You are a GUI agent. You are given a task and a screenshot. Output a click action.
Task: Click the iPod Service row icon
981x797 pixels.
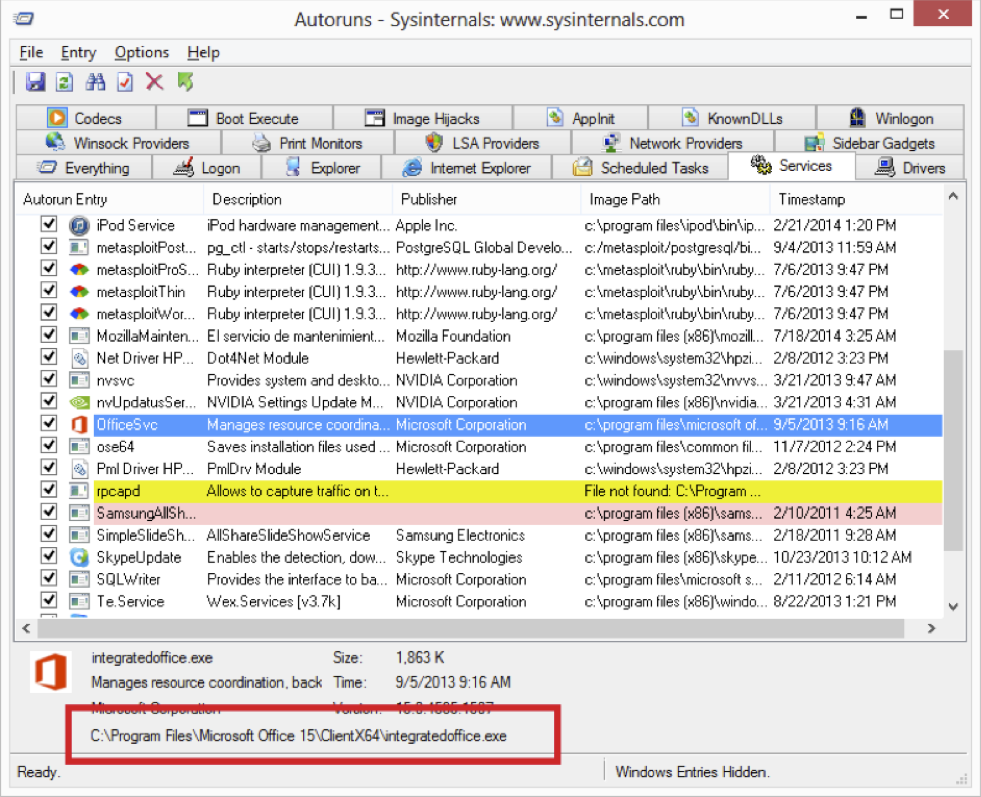(x=79, y=225)
